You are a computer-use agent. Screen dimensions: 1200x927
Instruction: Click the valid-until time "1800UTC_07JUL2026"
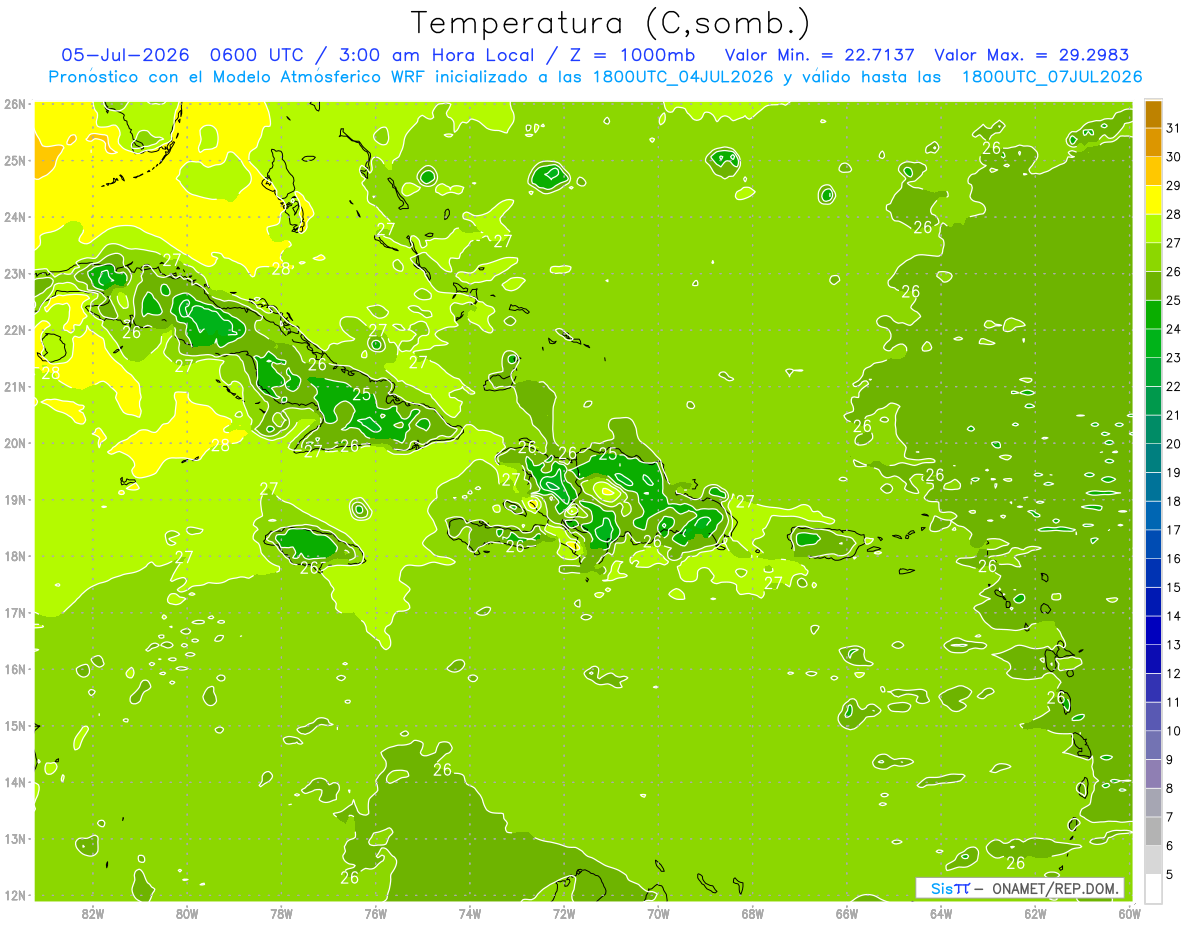pos(1051,77)
